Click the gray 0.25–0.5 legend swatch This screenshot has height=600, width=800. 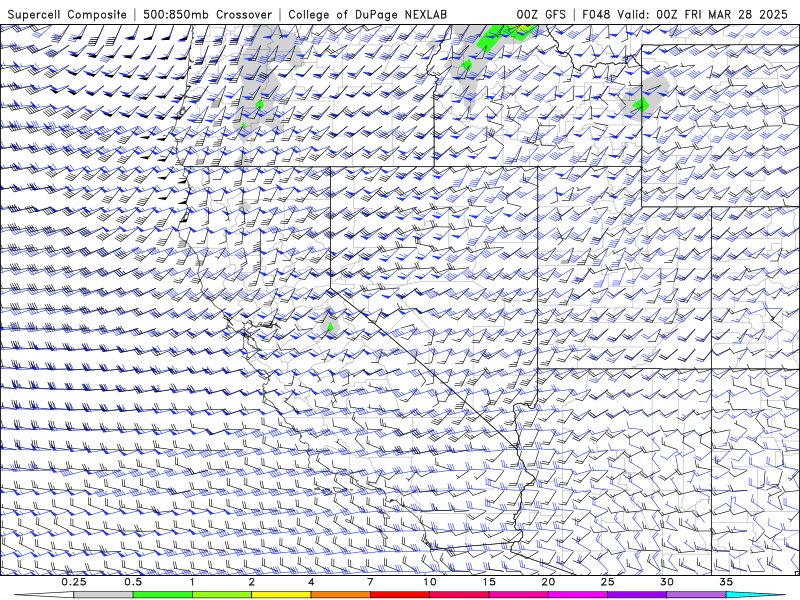[103, 595]
